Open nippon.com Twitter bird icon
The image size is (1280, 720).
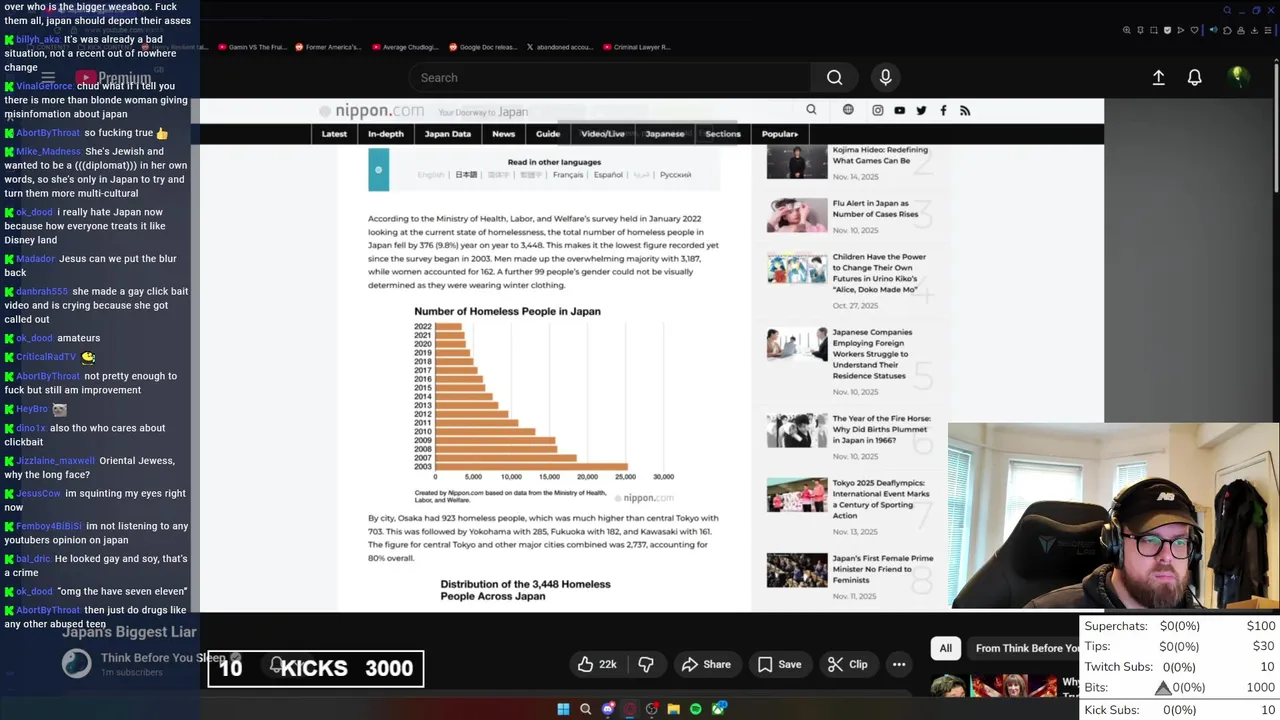(x=921, y=110)
